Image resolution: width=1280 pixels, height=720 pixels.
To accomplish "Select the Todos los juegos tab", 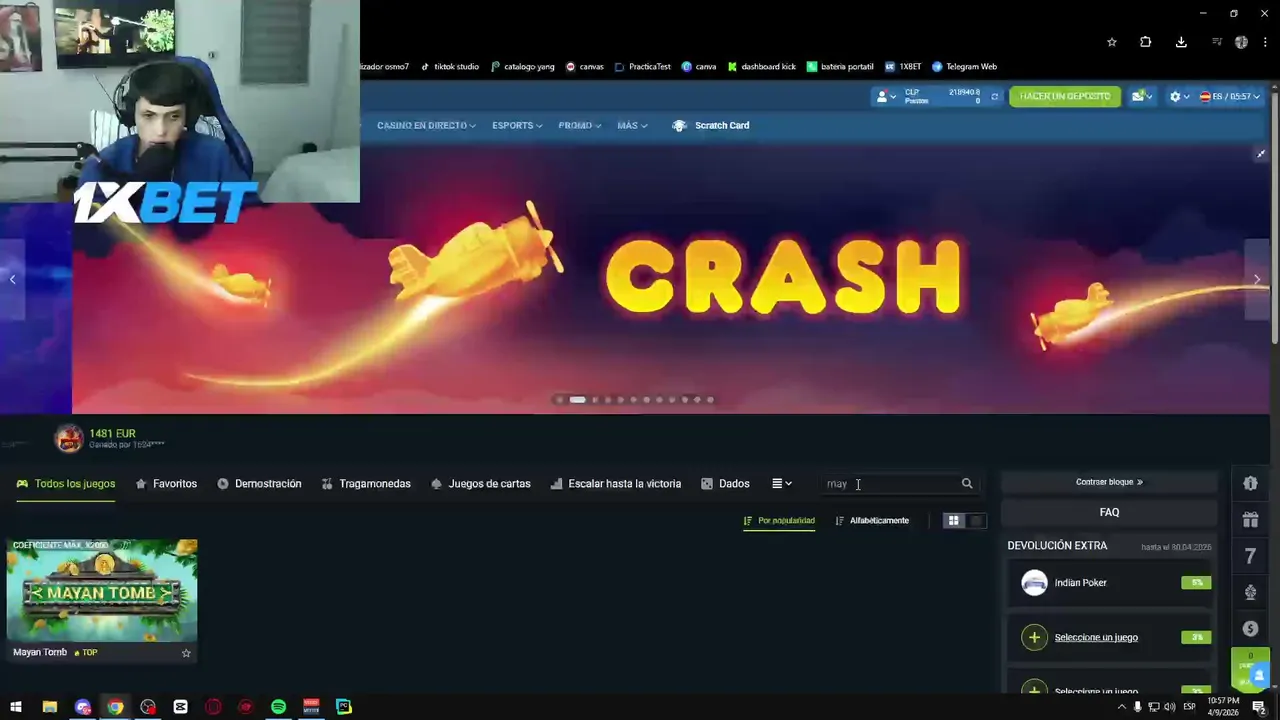I will tap(66, 484).
